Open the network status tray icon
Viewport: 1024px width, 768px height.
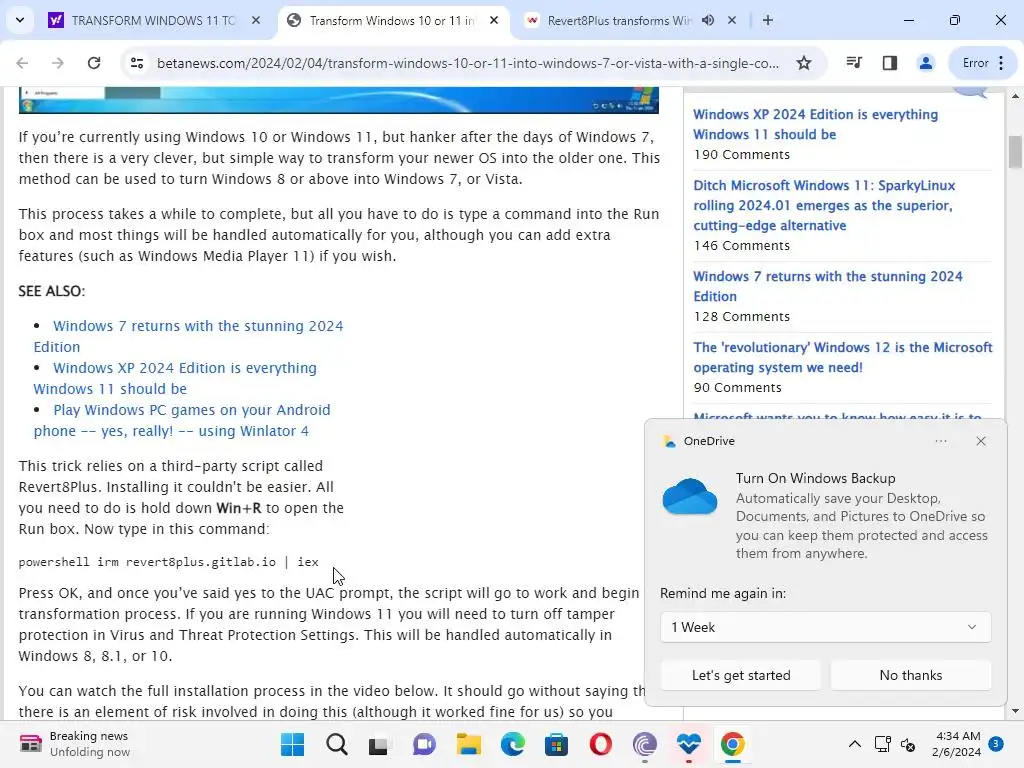pyautogui.click(x=882, y=744)
